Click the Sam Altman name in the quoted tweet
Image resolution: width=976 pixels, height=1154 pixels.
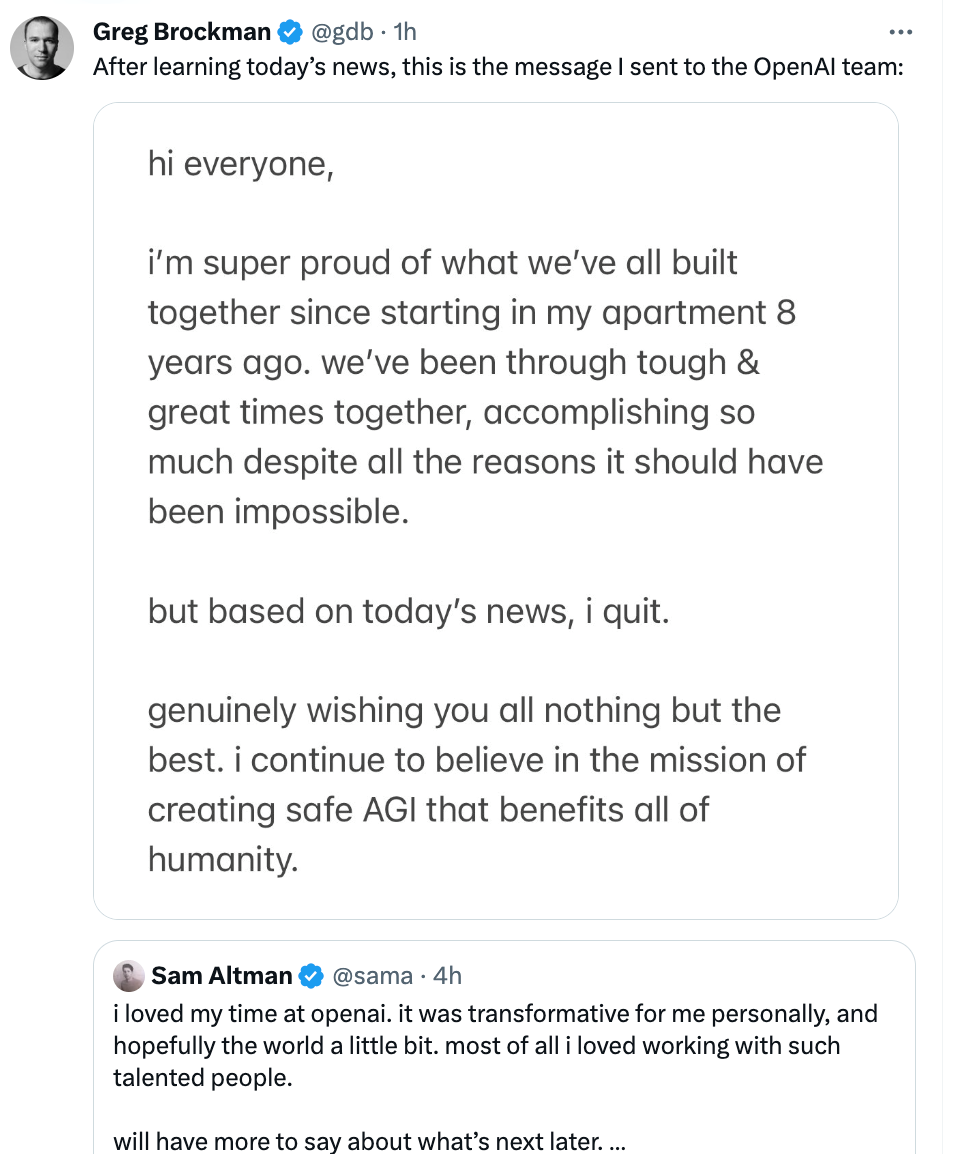[222, 976]
